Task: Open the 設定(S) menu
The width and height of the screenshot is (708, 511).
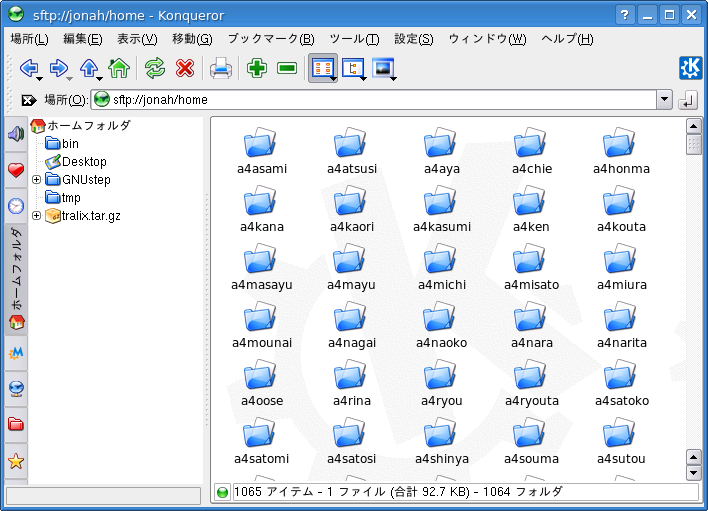Action: [x=414, y=39]
